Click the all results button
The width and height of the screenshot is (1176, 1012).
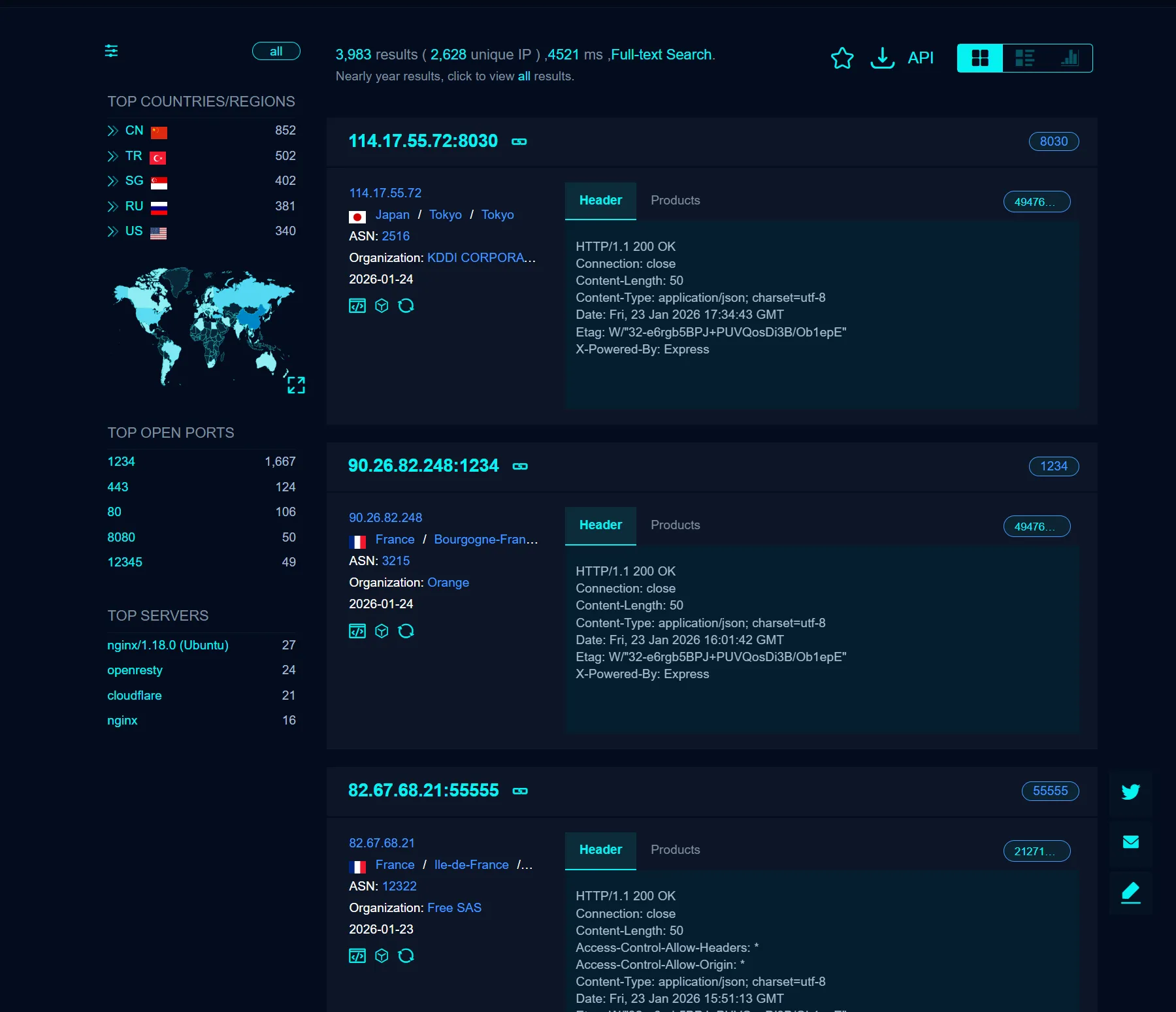[x=276, y=51]
